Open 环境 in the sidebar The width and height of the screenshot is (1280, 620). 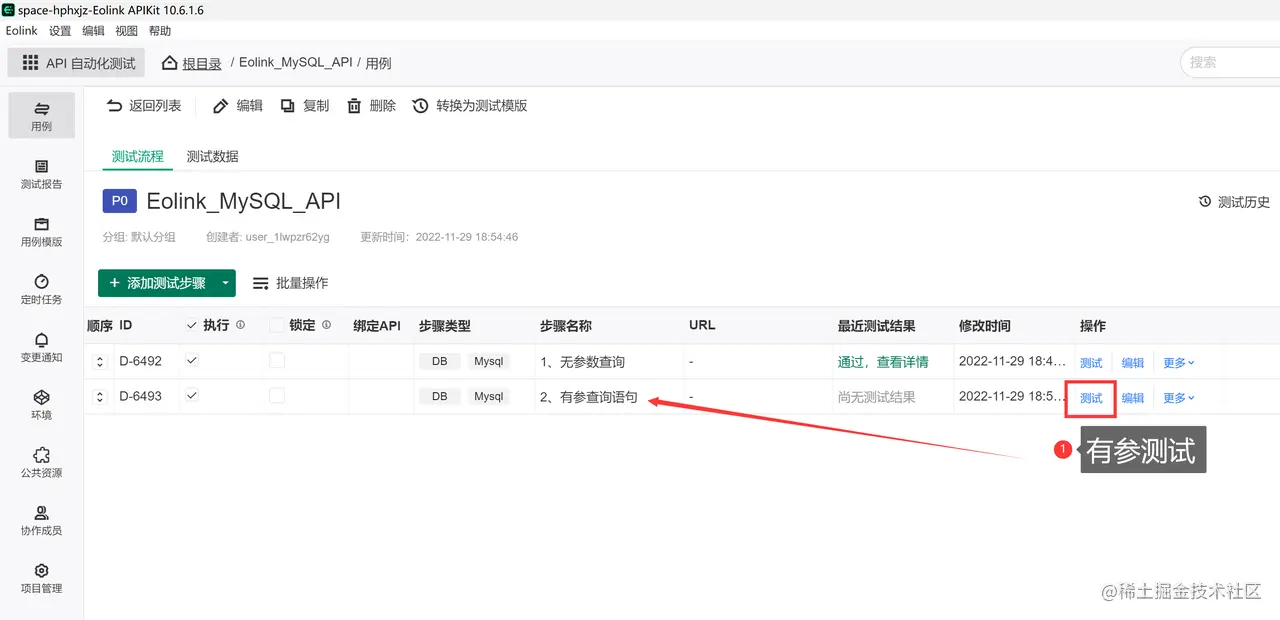coord(41,405)
